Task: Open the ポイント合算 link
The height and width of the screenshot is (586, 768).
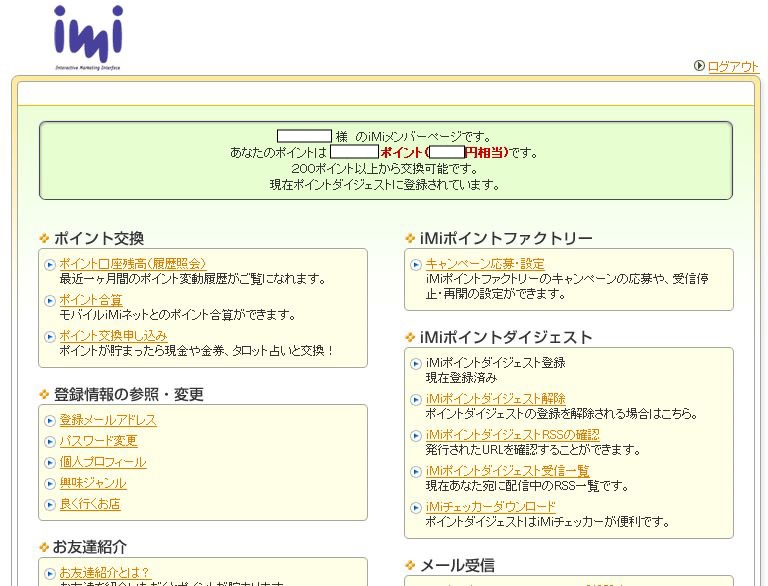Action: pos(91,300)
